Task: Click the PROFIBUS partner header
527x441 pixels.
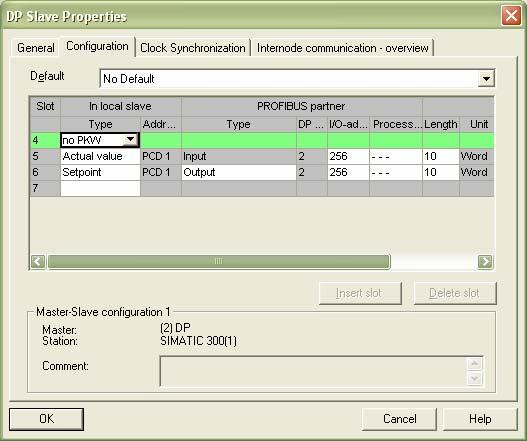Action: 302,107
